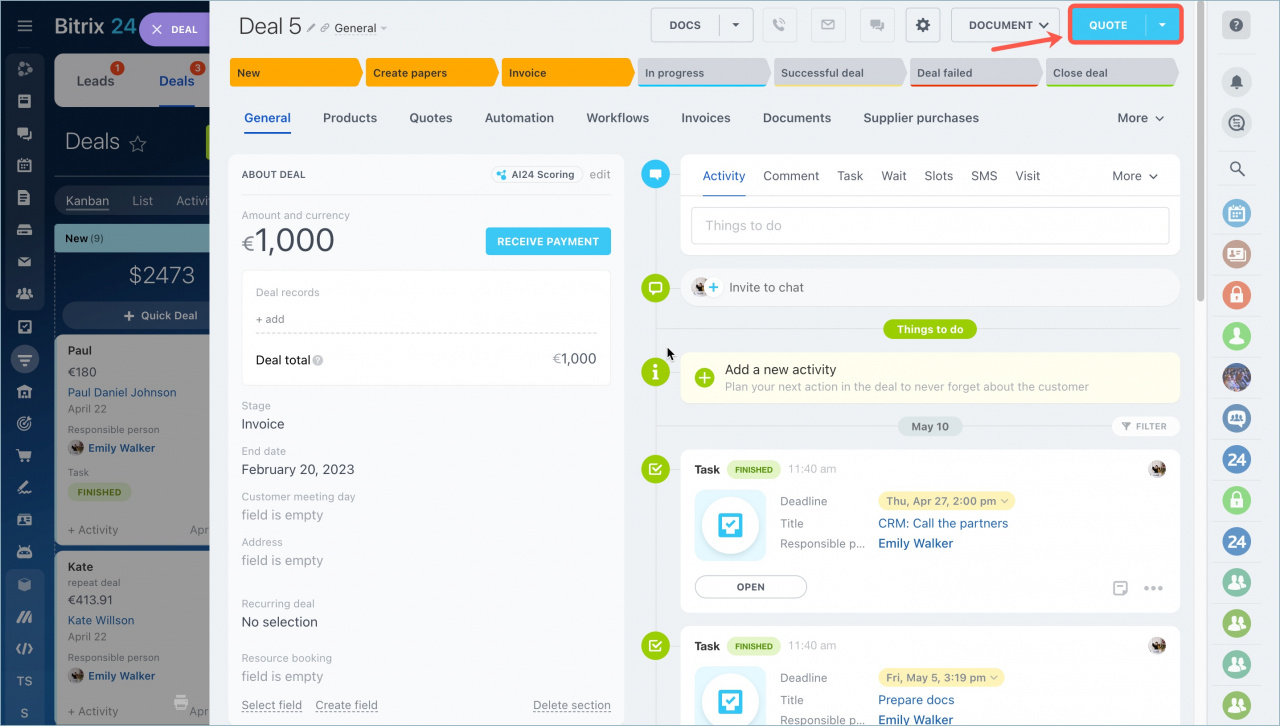Viewport: 1280px width, 726px height.
Task: Set deal stage to Deal failed
Action: tap(974, 73)
